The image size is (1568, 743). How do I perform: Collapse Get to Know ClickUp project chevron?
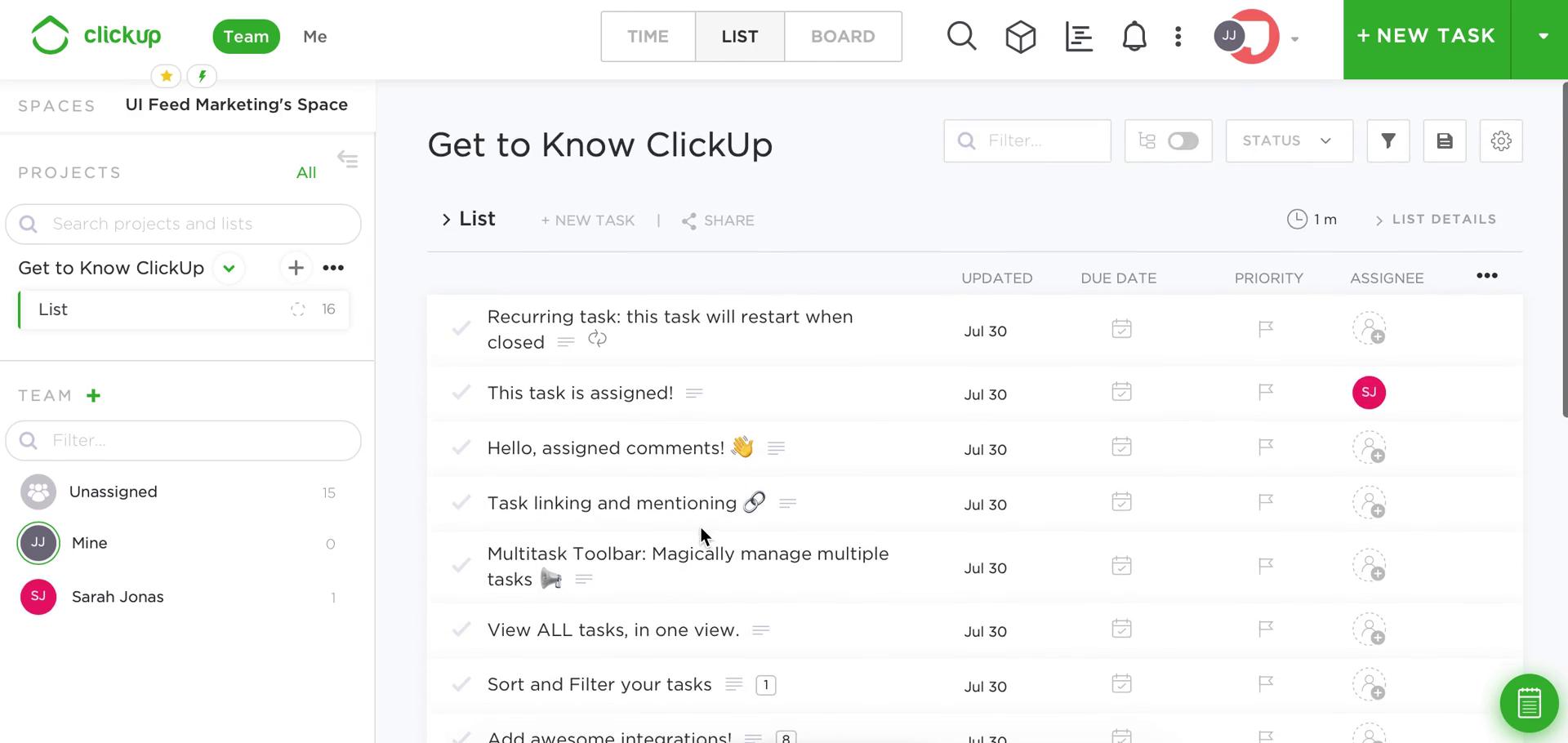coord(229,268)
